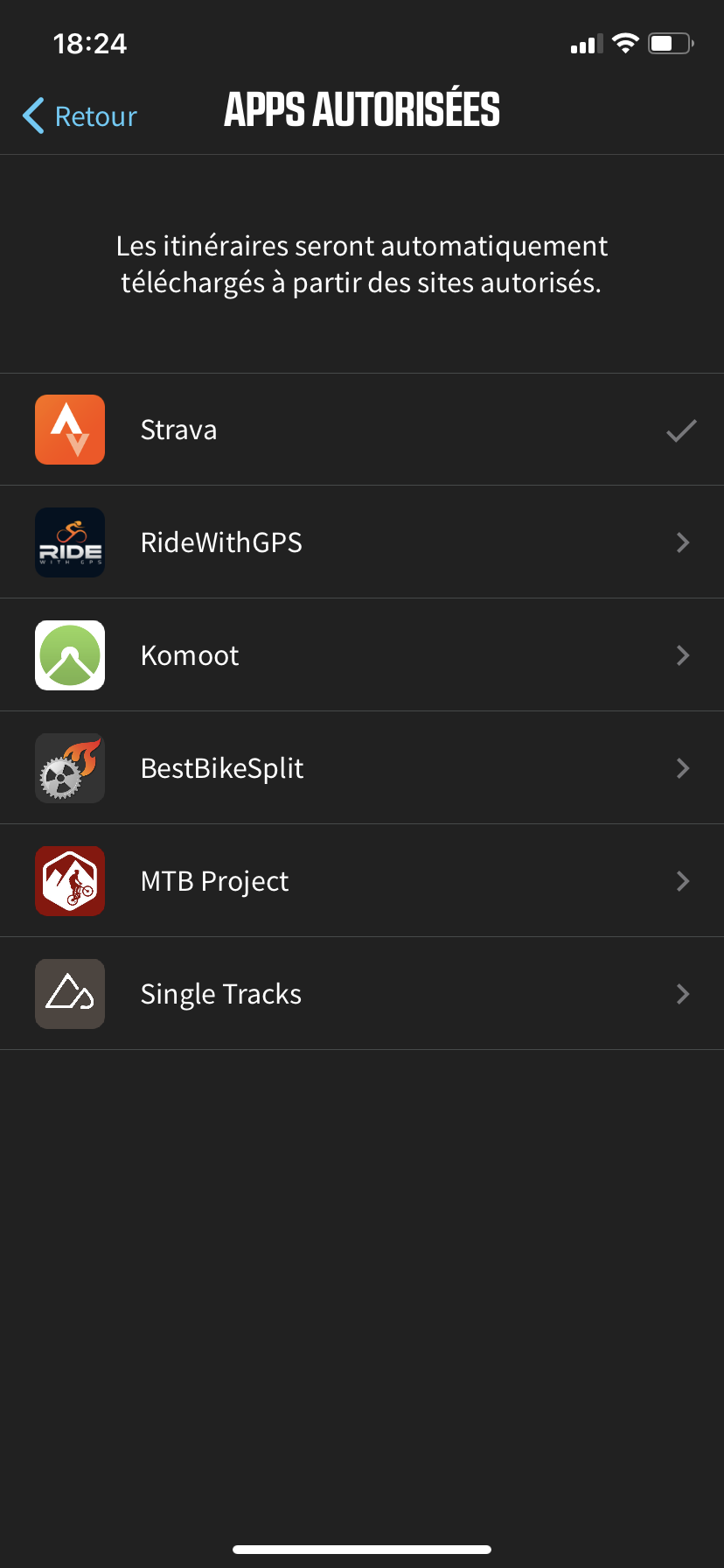Tap the Single Tracks mountain icon

click(x=70, y=994)
